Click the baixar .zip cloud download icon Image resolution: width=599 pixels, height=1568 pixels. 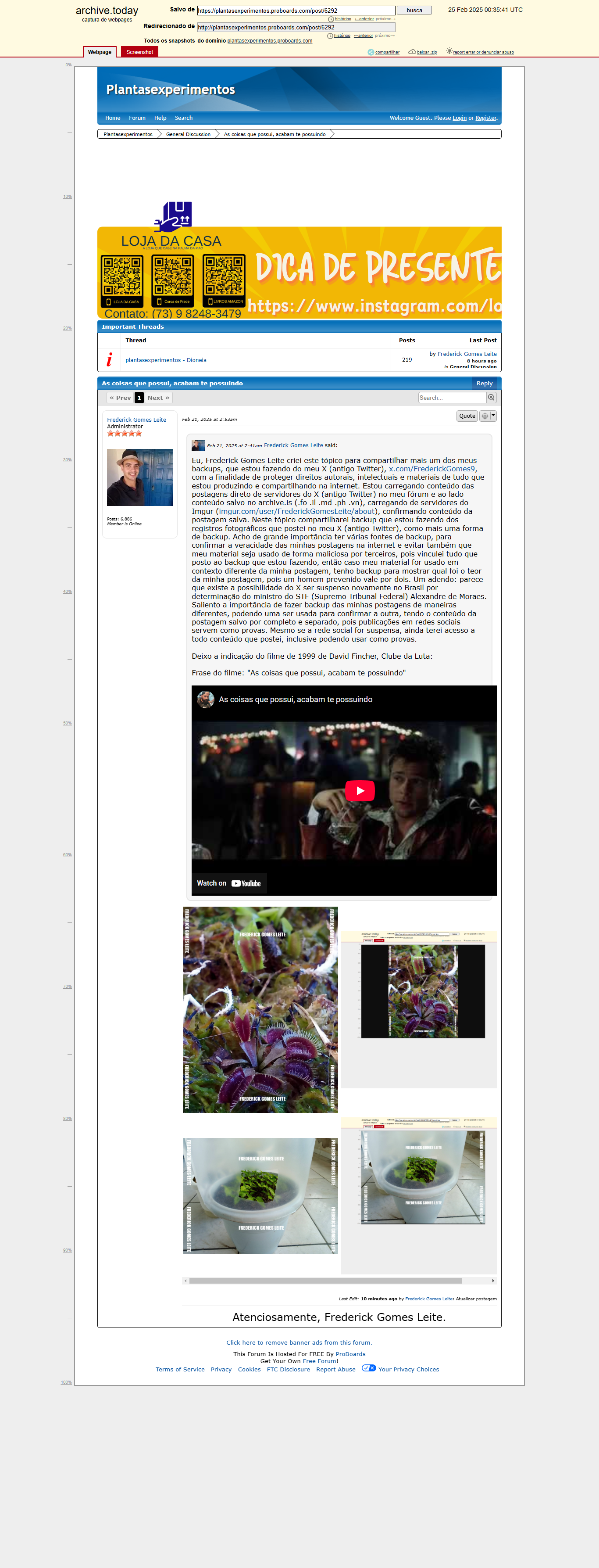click(412, 52)
